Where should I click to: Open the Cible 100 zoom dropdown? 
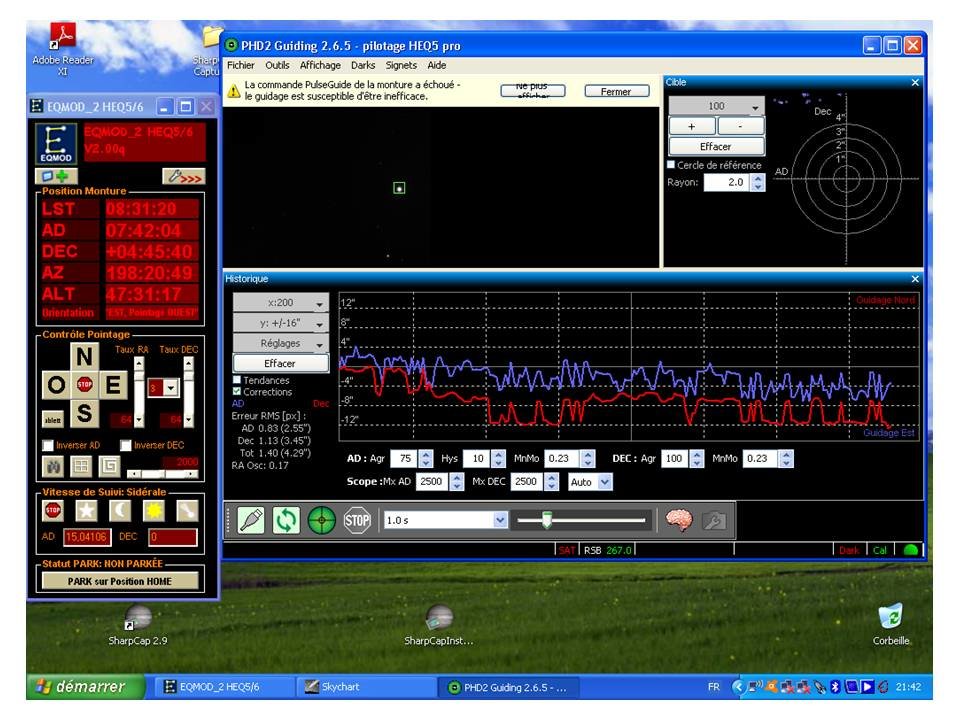coord(717,106)
